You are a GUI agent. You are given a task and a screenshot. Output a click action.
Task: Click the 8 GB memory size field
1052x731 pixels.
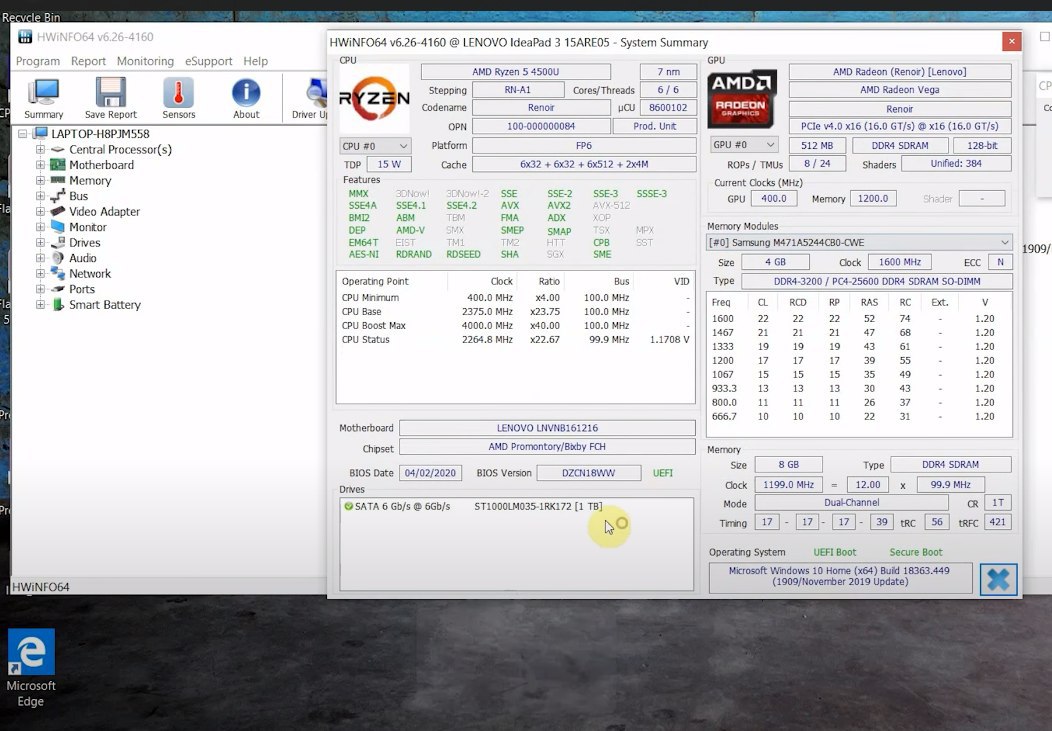coord(788,465)
